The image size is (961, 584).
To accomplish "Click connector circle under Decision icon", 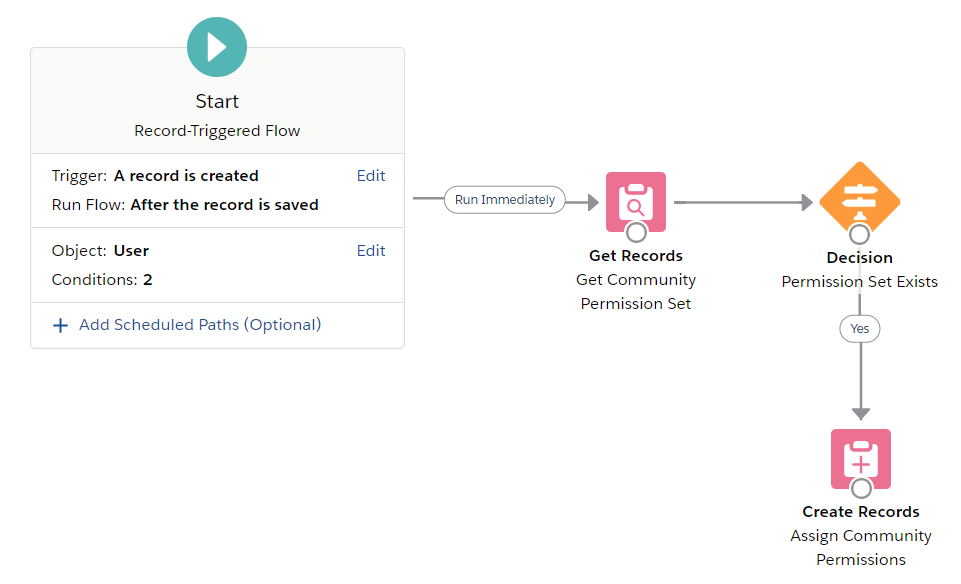I will (859, 234).
